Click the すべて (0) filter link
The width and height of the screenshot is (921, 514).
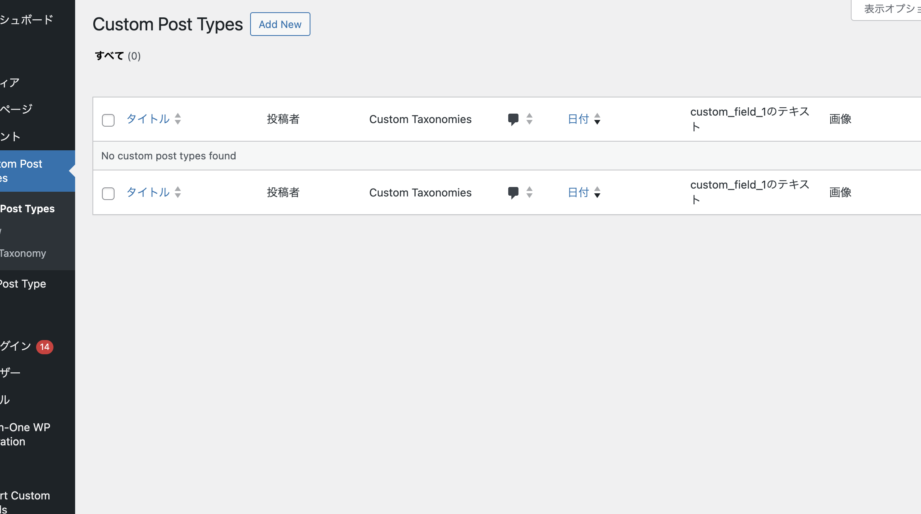pos(117,56)
